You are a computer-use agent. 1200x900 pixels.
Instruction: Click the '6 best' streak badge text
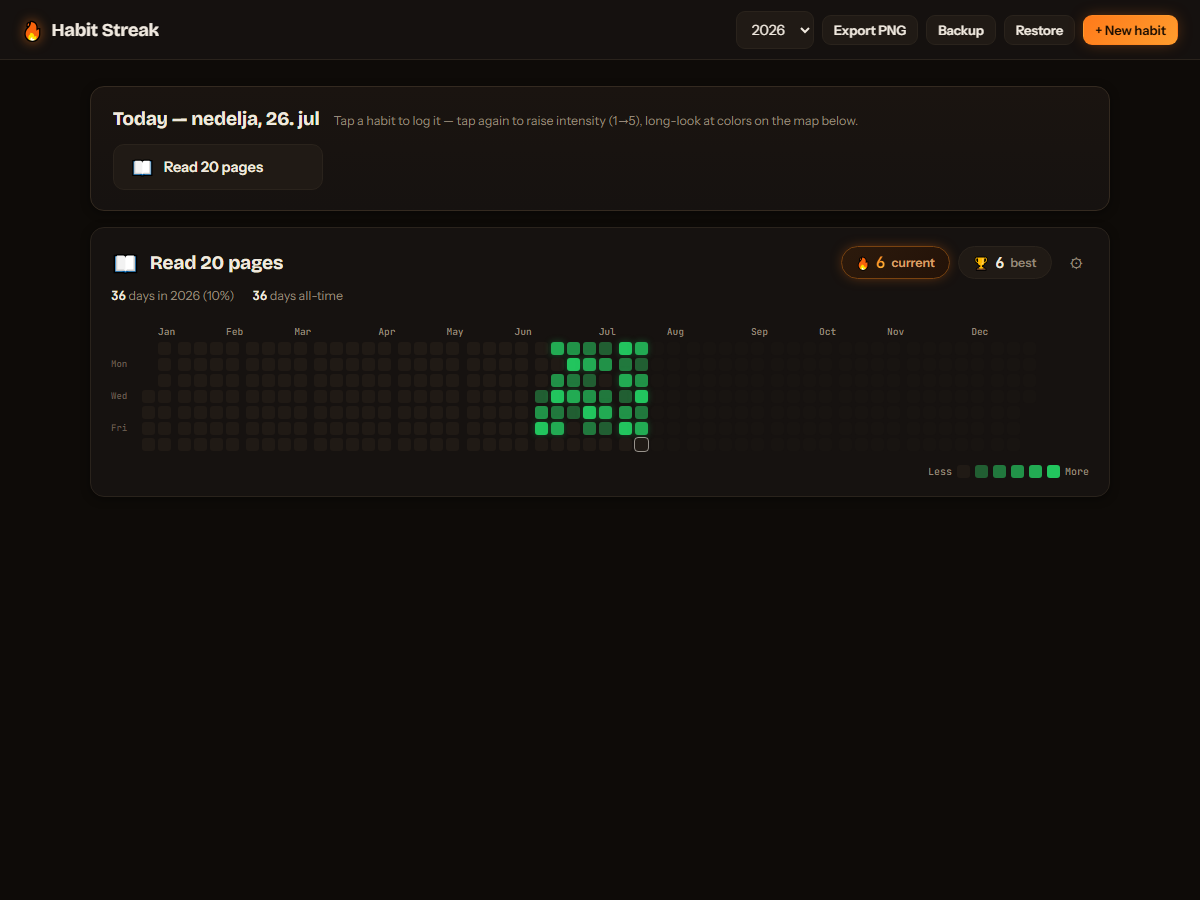(x=1016, y=263)
